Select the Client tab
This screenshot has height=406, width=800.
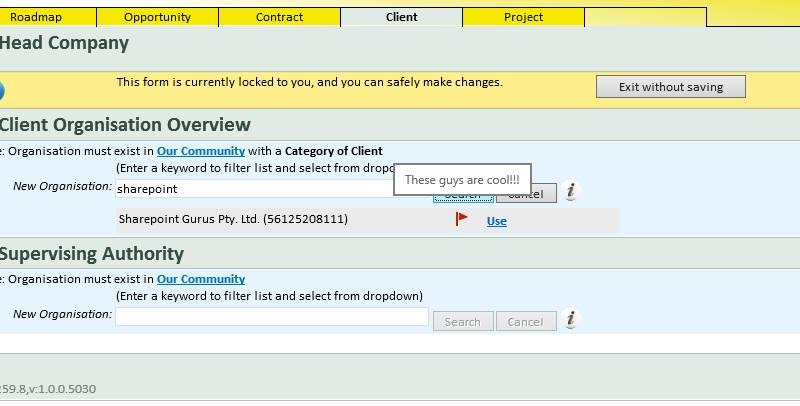[401, 17]
